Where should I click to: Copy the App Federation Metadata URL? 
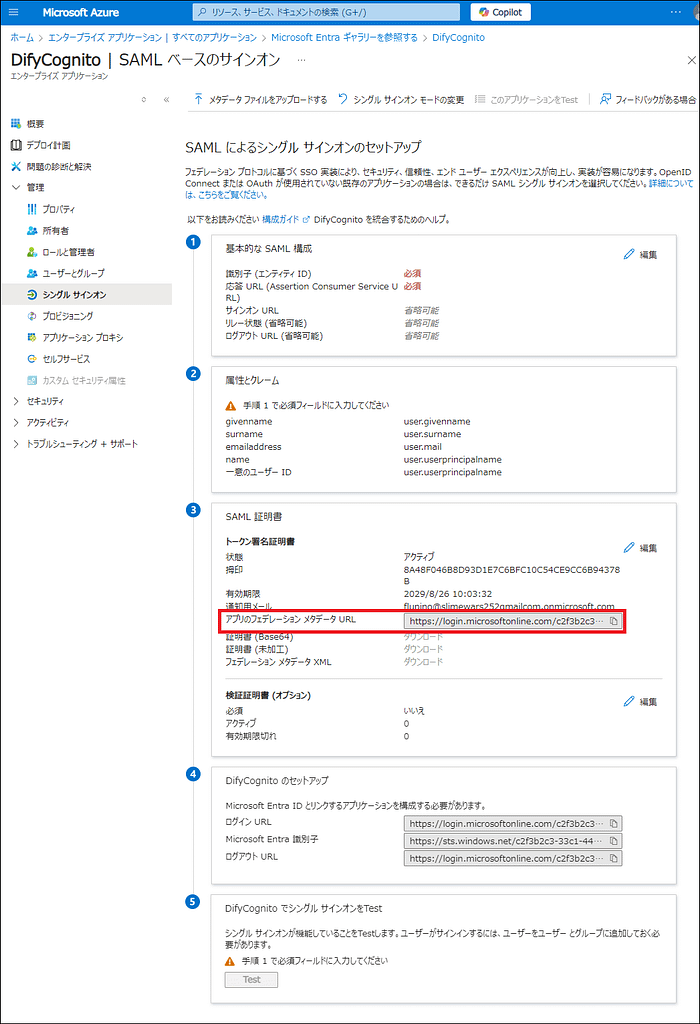click(613, 621)
